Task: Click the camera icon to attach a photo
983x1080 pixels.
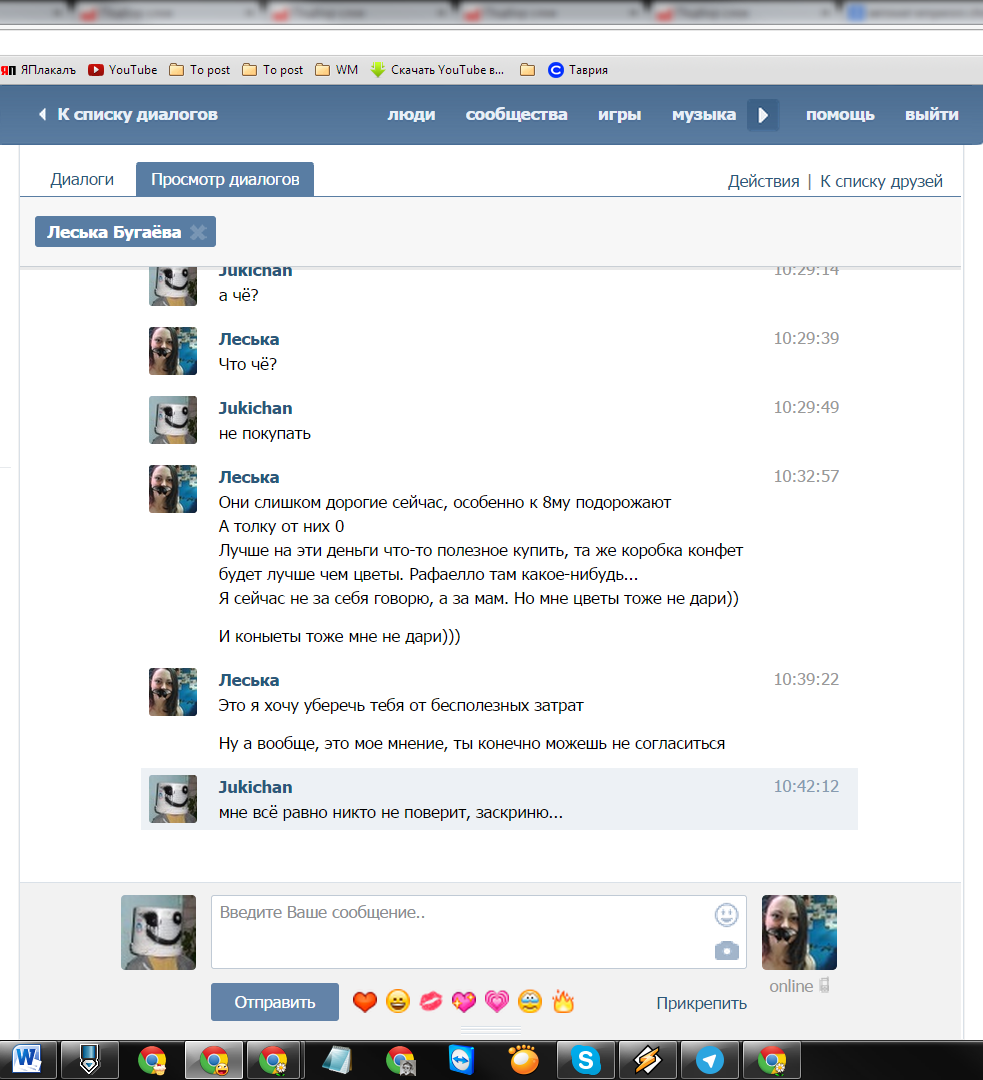Action: tap(726, 951)
